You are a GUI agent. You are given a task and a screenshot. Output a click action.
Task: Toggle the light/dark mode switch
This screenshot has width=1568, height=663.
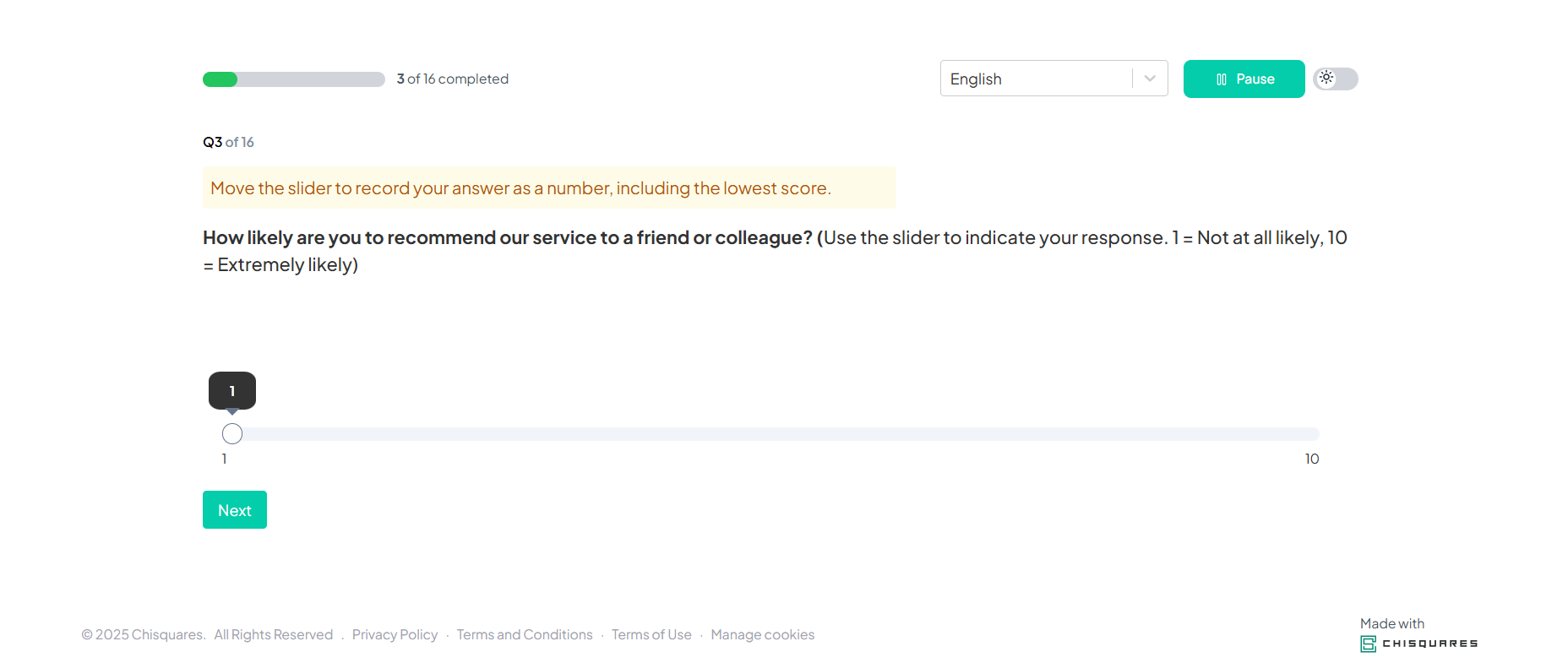(1336, 79)
